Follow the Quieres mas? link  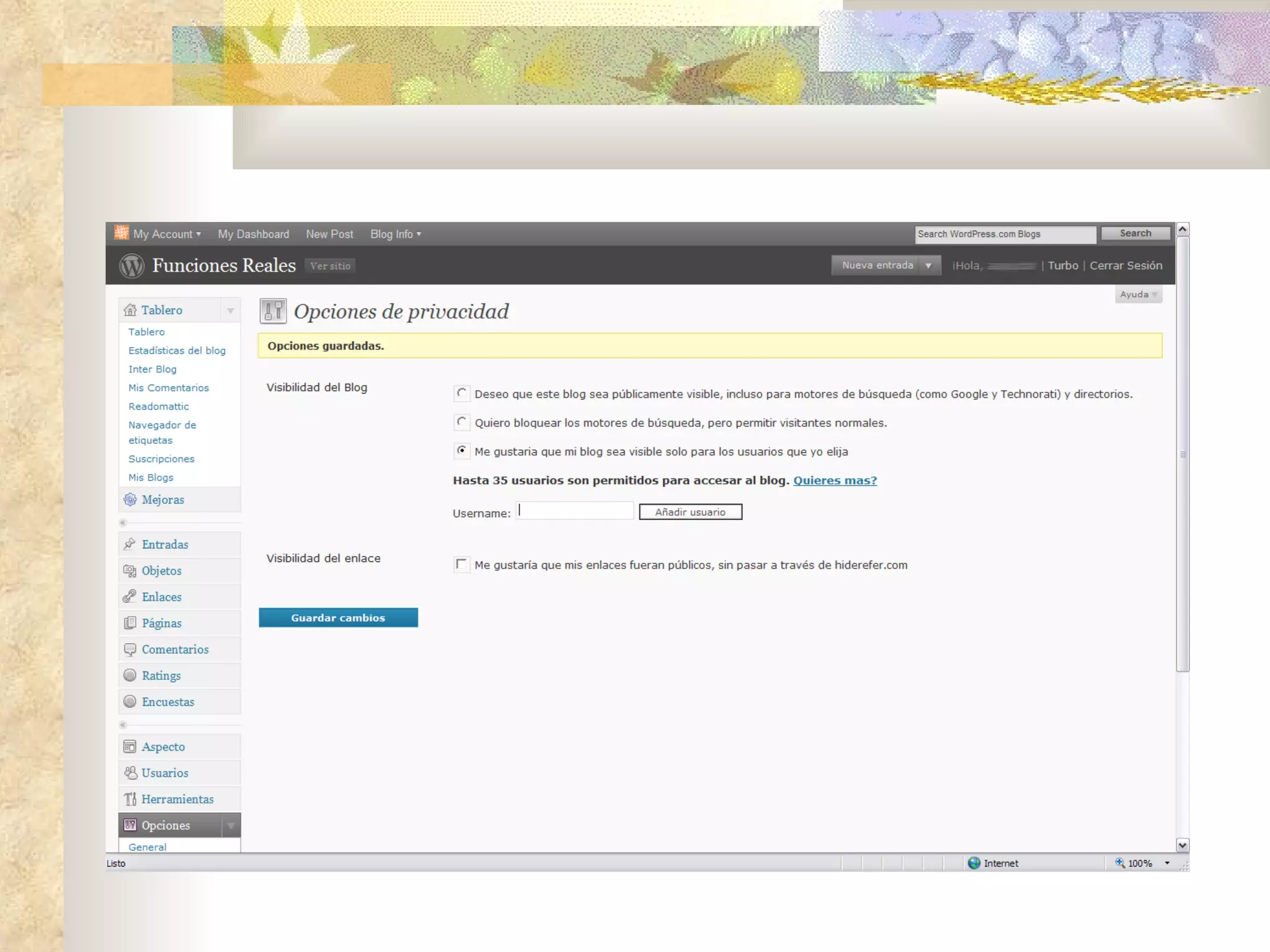click(x=835, y=480)
